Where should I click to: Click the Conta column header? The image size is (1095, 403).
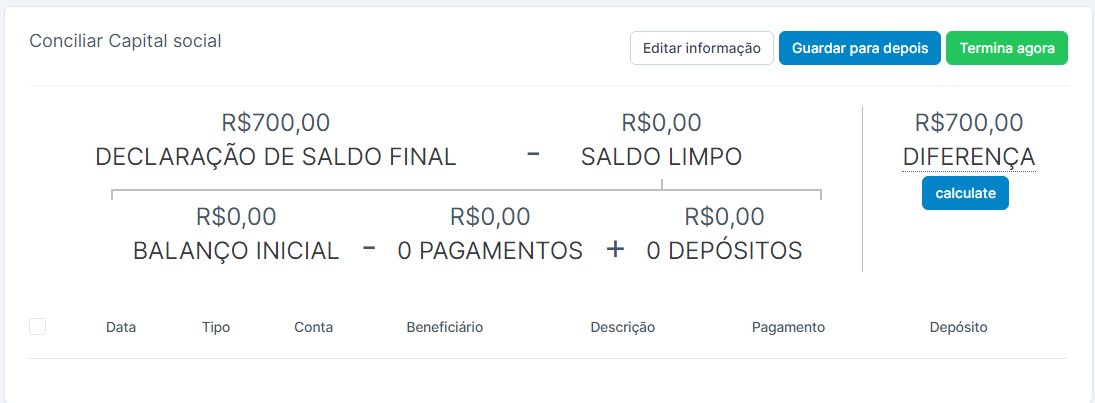pyautogui.click(x=313, y=327)
